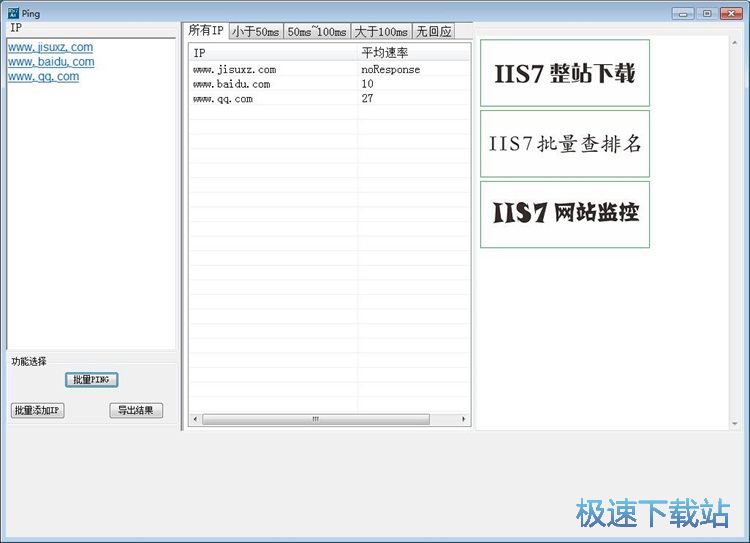The height and width of the screenshot is (543, 750).
Task: Click the 批量添加IP button
Action: (x=37, y=410)
